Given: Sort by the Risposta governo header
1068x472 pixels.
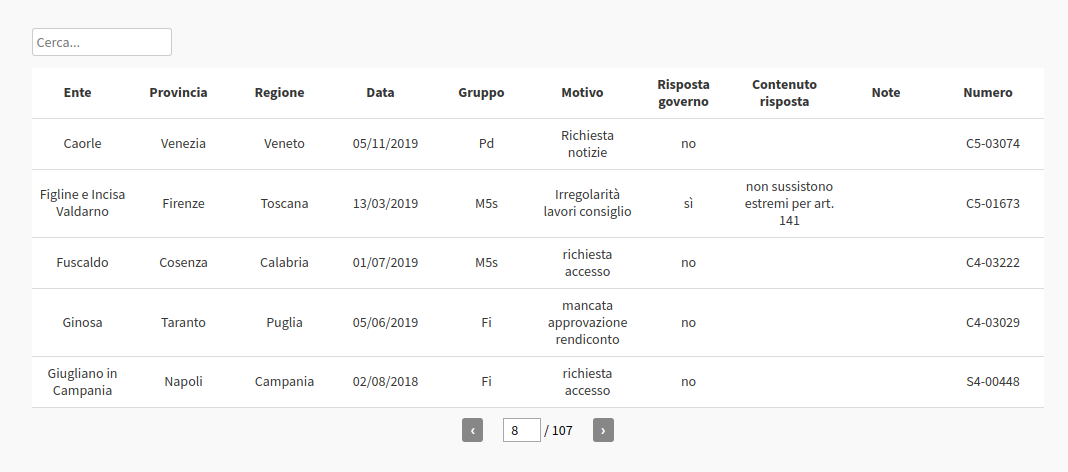Looking at the screenshot, I should pyautogui.click(x=683, y=93).
